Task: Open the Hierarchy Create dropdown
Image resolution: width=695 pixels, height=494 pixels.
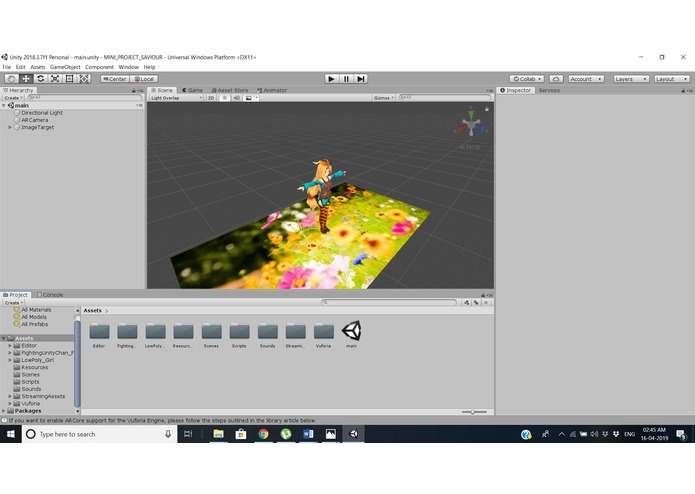Action: click(x=14, y=97)
